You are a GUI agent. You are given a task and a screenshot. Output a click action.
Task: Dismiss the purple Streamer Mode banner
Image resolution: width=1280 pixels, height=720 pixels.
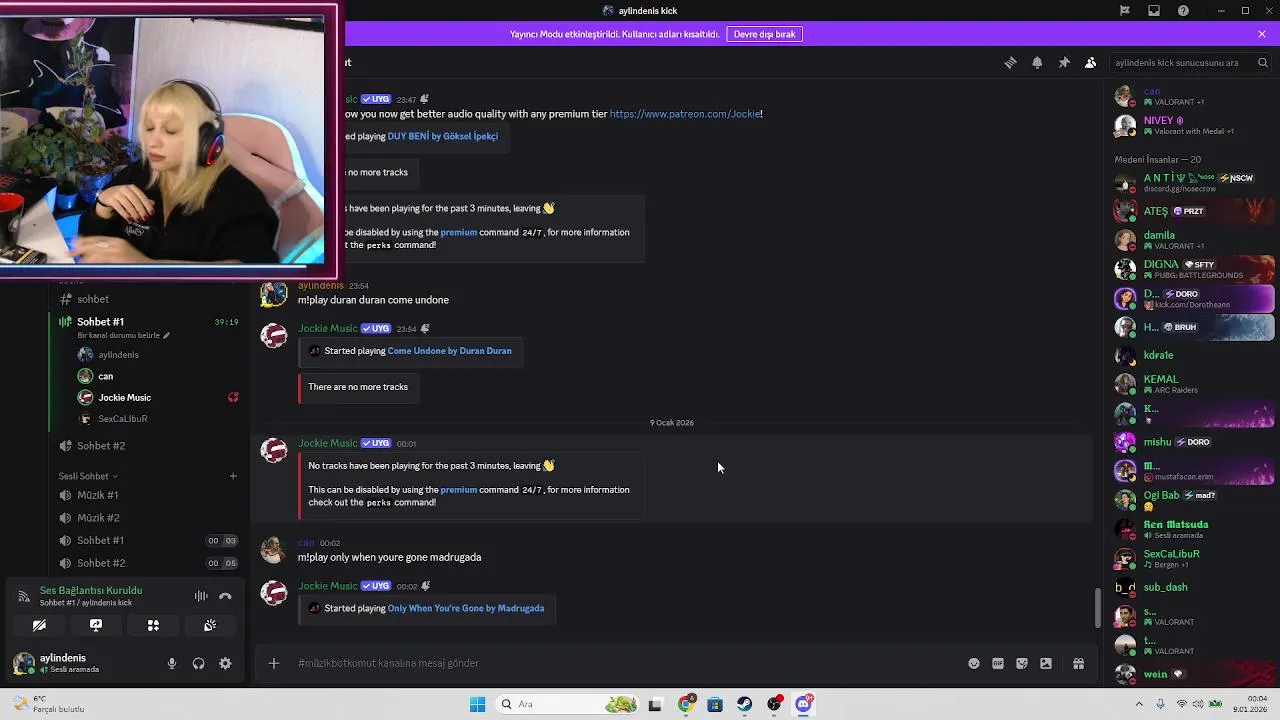coord(1262,34)
